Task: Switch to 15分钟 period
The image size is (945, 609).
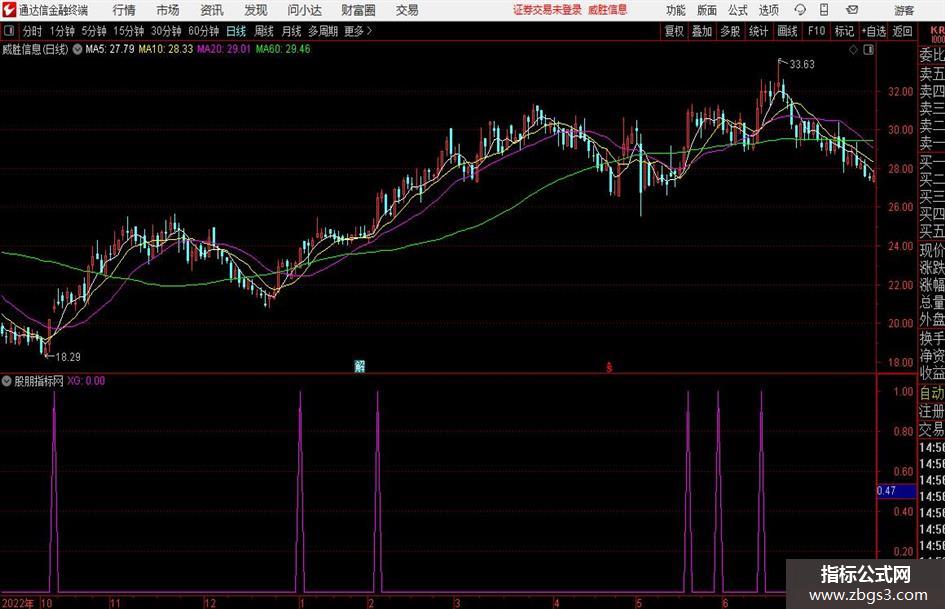Action: click(x=128, y=31)
